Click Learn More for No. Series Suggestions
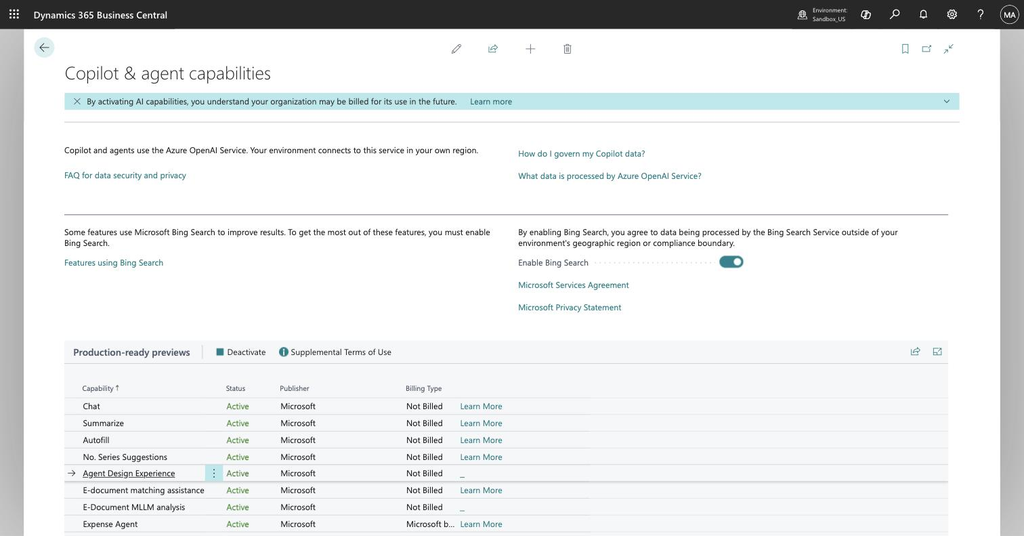This screenshot has width=1024, height=536. [x=481, y=457]
